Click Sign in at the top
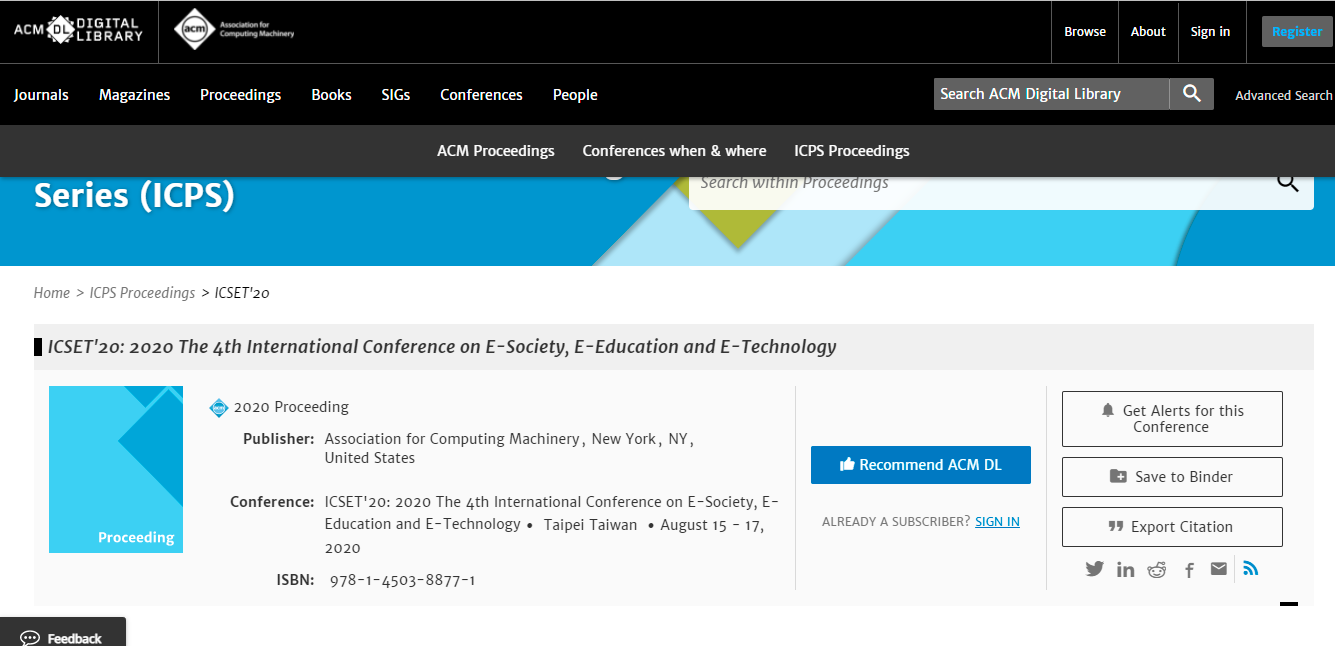Screen dimensions: 1335x646 1210,31
